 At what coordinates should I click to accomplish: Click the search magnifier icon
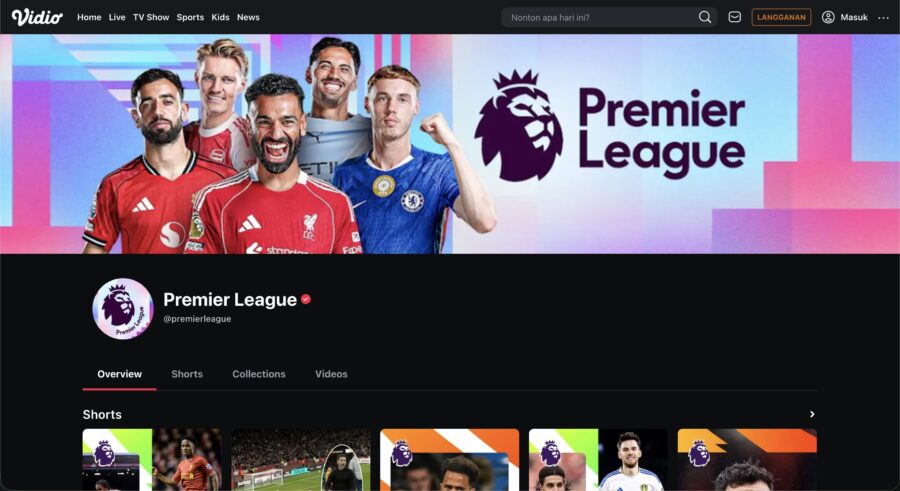tap(705, 17)
